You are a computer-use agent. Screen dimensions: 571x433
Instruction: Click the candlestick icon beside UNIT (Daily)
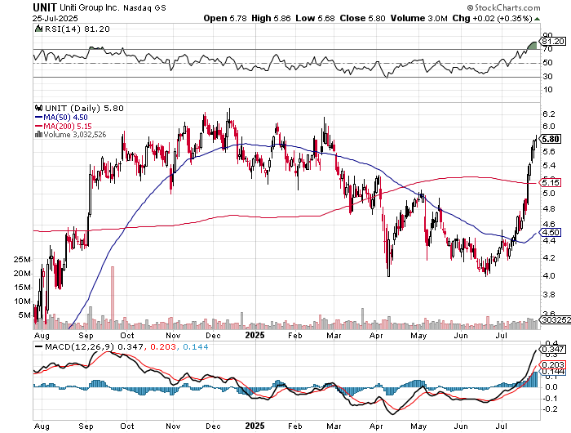coord(39,108)
